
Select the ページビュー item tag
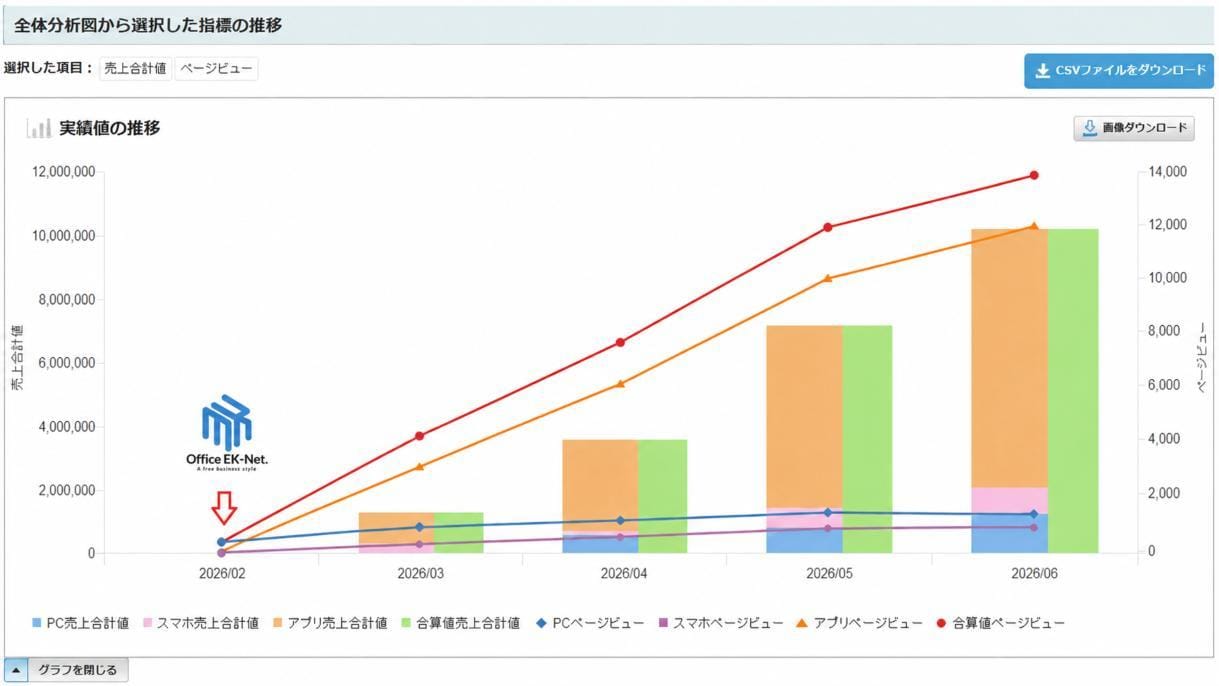(x=216, y=69)
